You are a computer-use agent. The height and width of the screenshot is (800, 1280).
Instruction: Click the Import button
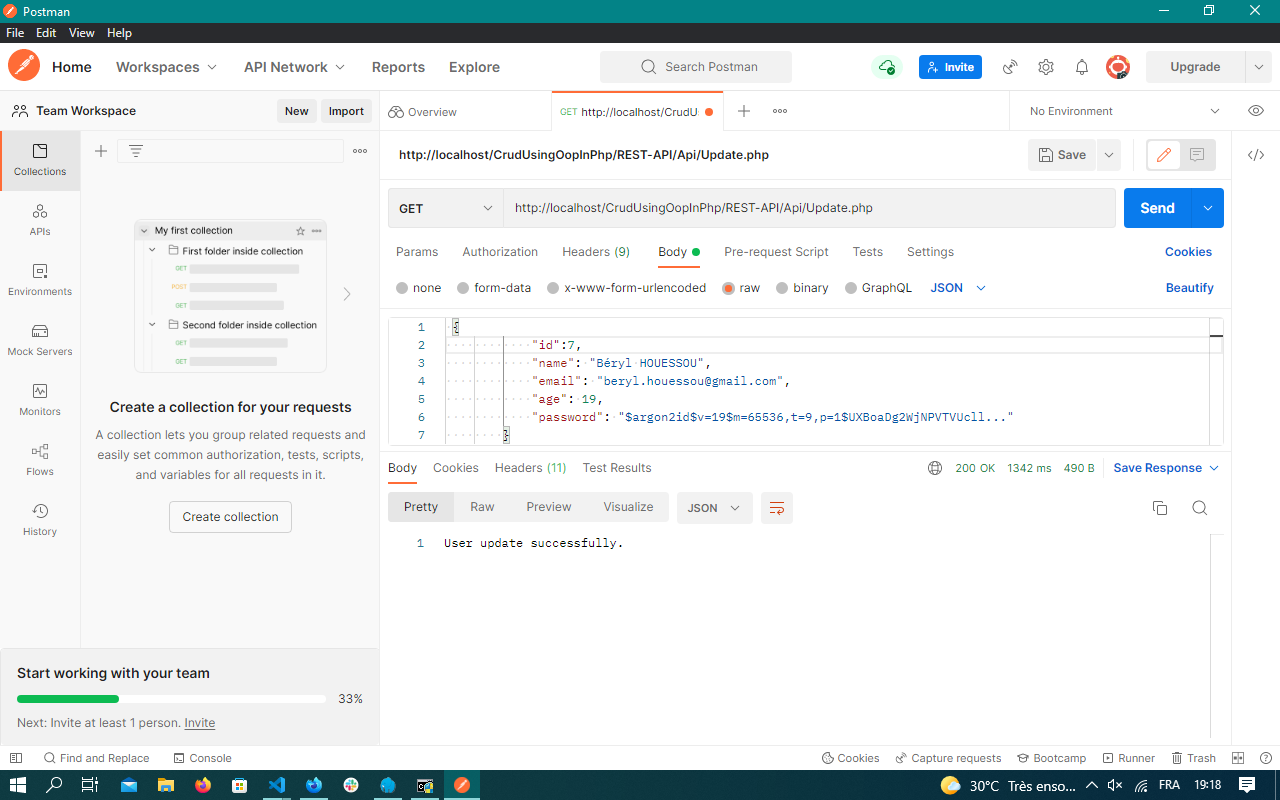tap(346, 111)
